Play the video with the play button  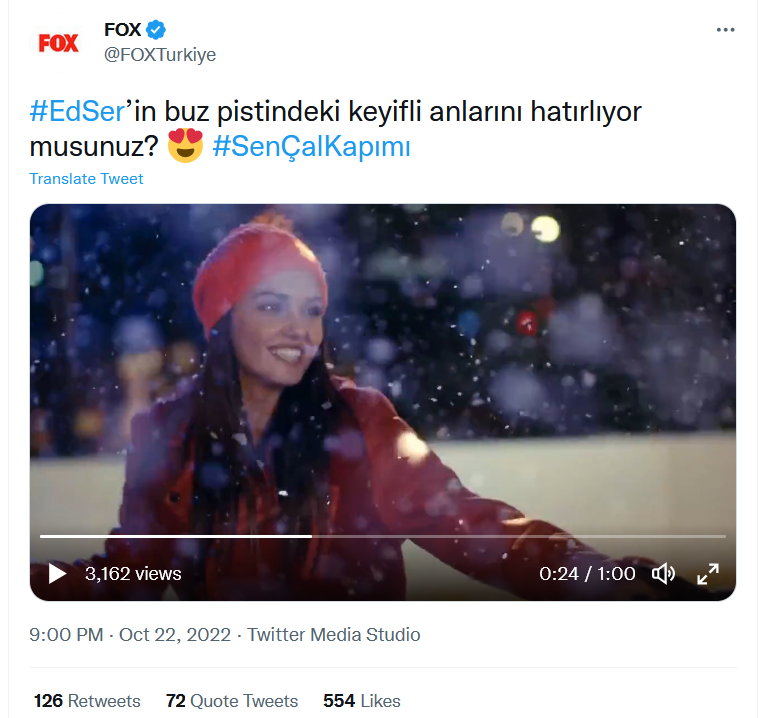(x=57, y=574)
